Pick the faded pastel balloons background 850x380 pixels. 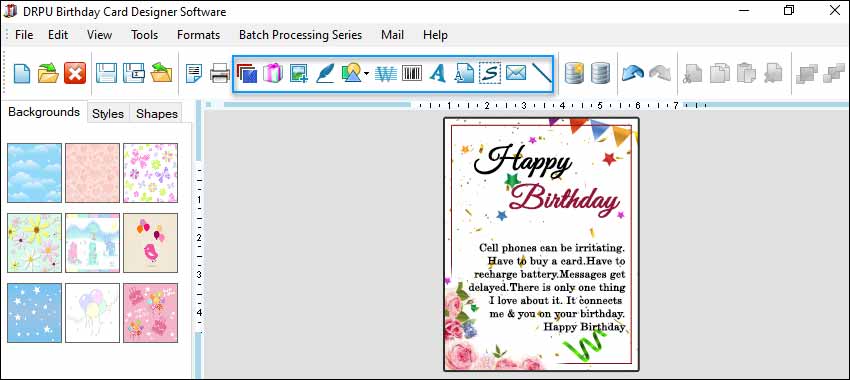92,313
